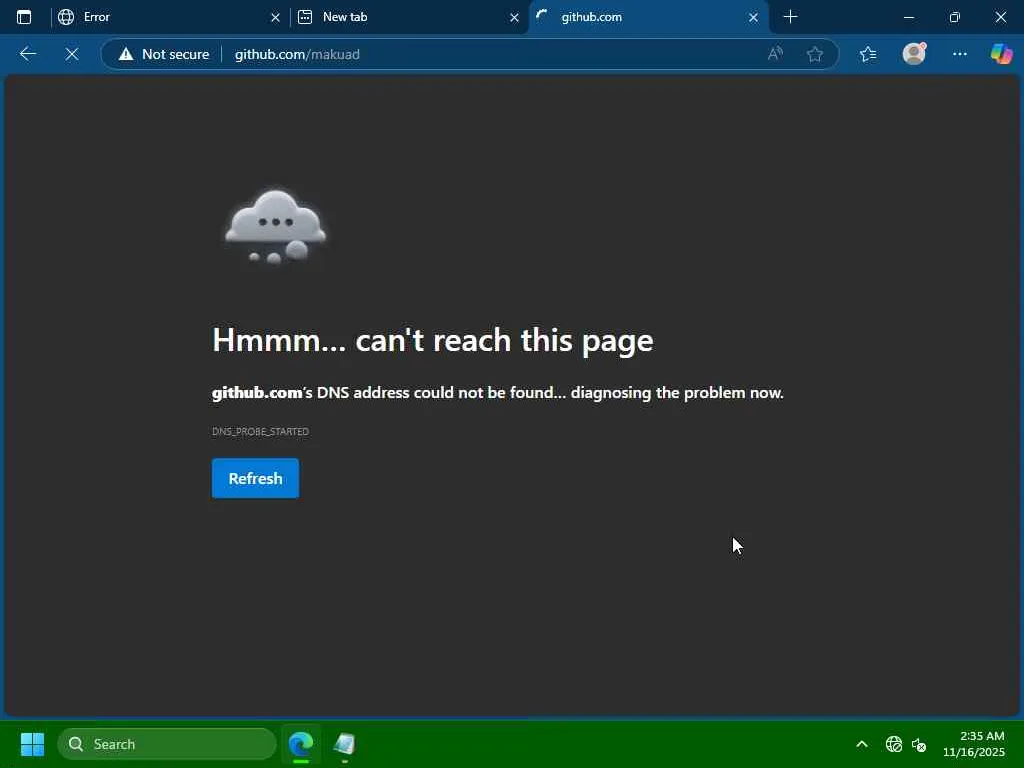Click the taskbar Search box
This screenshot has width=1024, height=768.
click(167, 744)
